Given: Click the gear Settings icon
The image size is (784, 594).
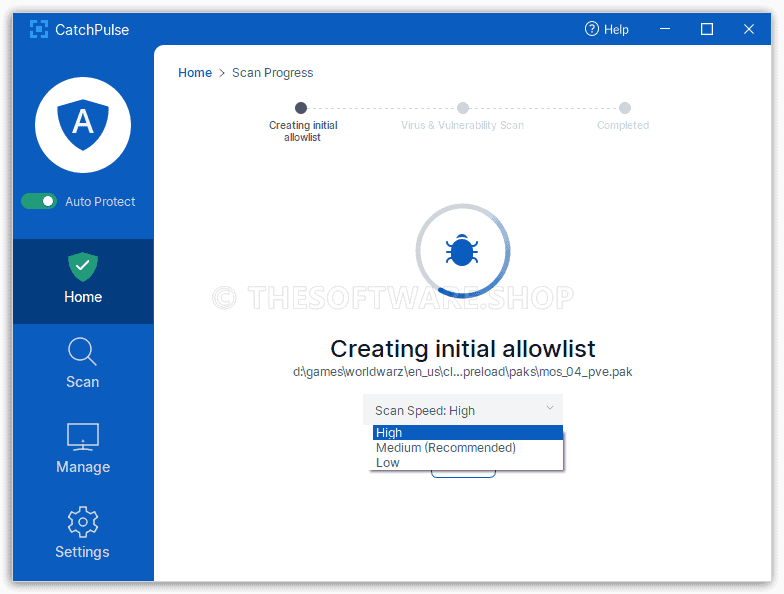Looking at the screenshot, I should pyautogui.click(x=83, y=522).
